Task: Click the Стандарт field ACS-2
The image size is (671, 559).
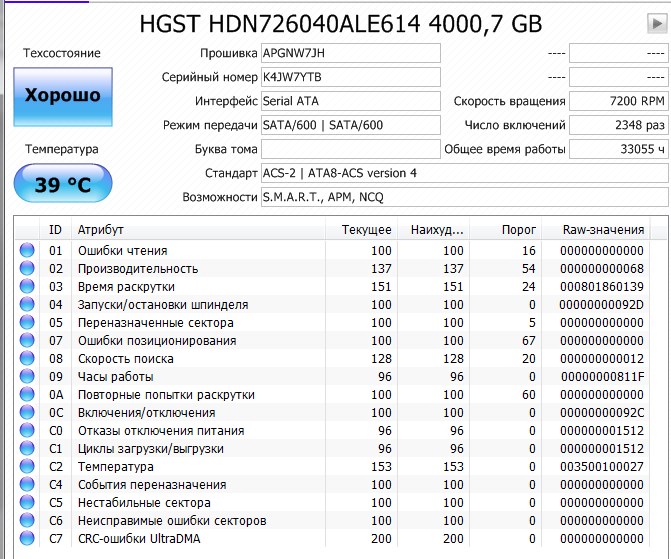Action: pyautogui.click(x=464, y=173)
